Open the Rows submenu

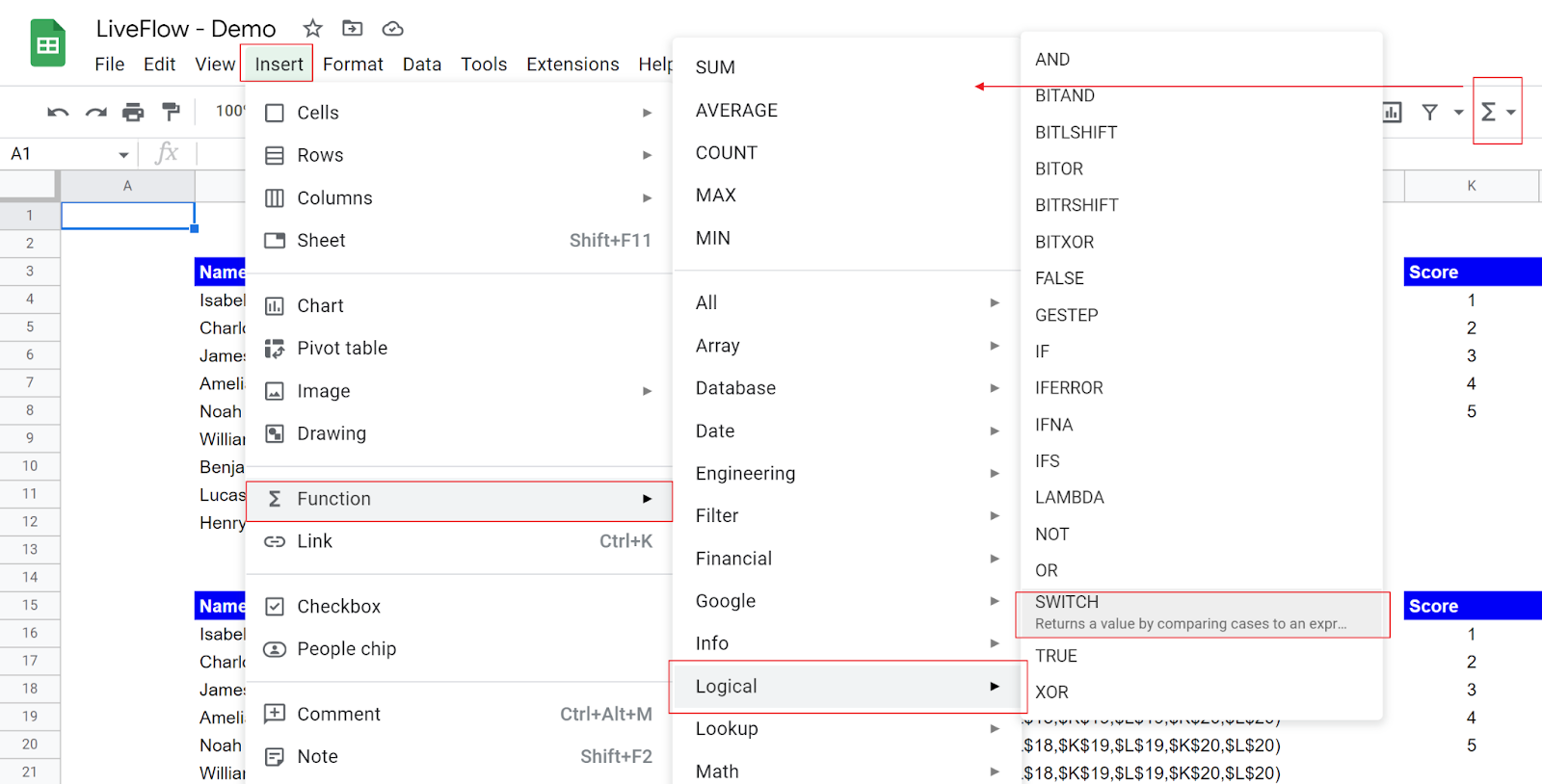pos(459,155)
